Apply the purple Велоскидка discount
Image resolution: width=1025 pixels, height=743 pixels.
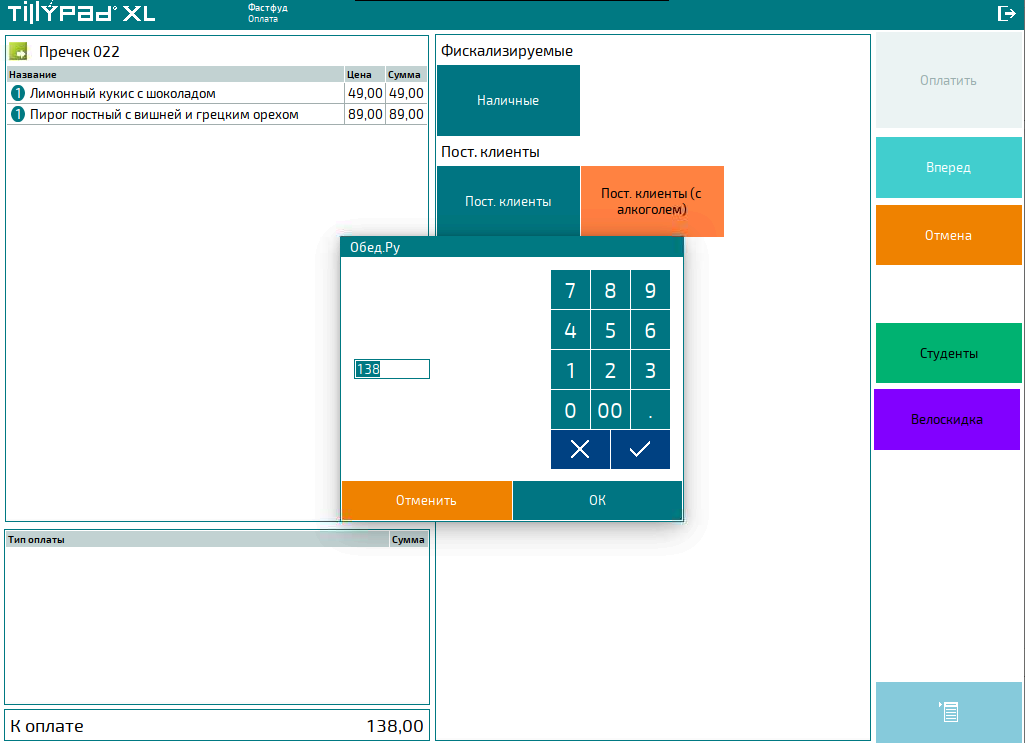click(x=946, y=419)
